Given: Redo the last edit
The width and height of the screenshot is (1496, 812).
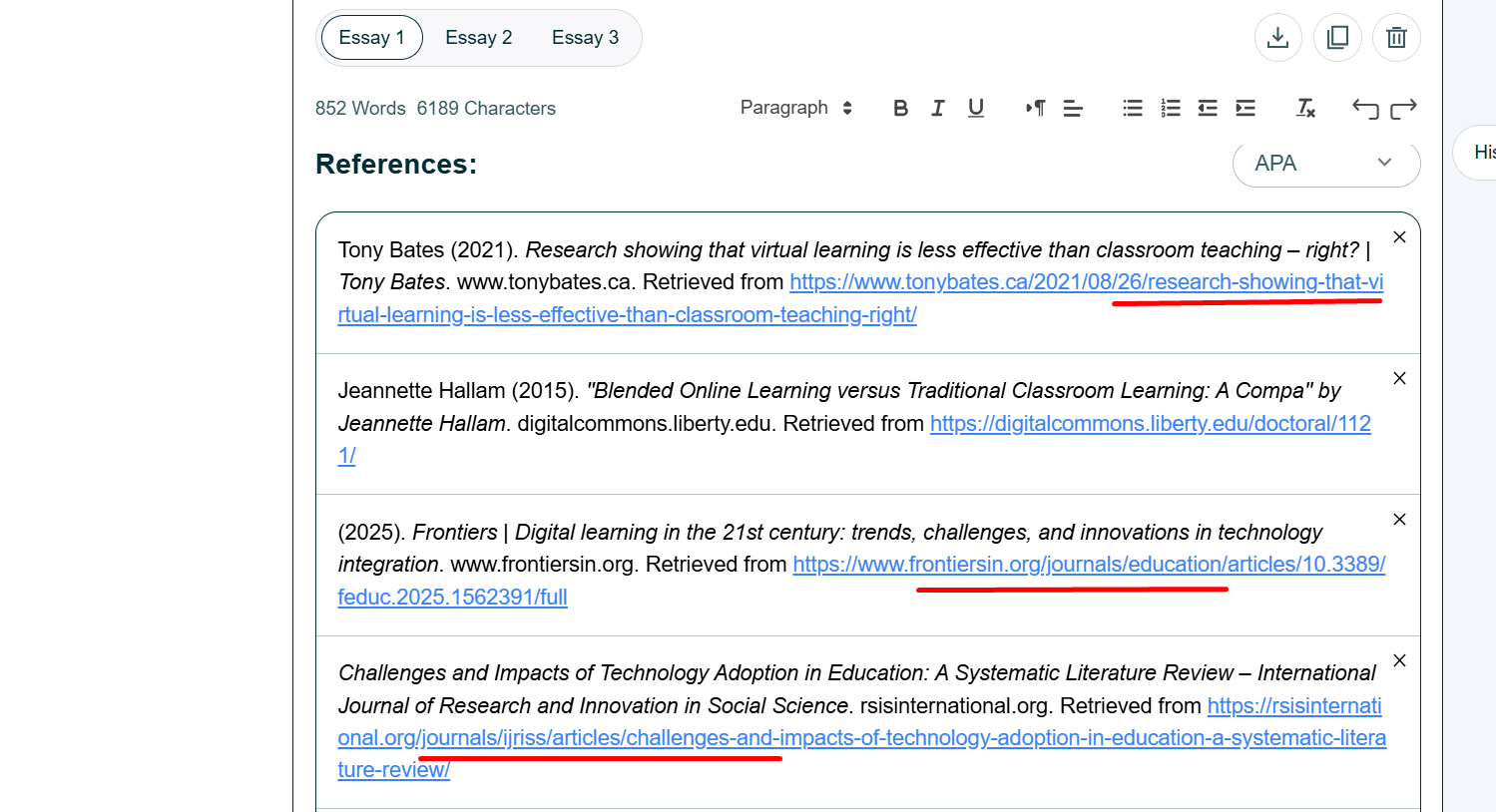Looking at the screenshot, I should tap(1403, 108).
